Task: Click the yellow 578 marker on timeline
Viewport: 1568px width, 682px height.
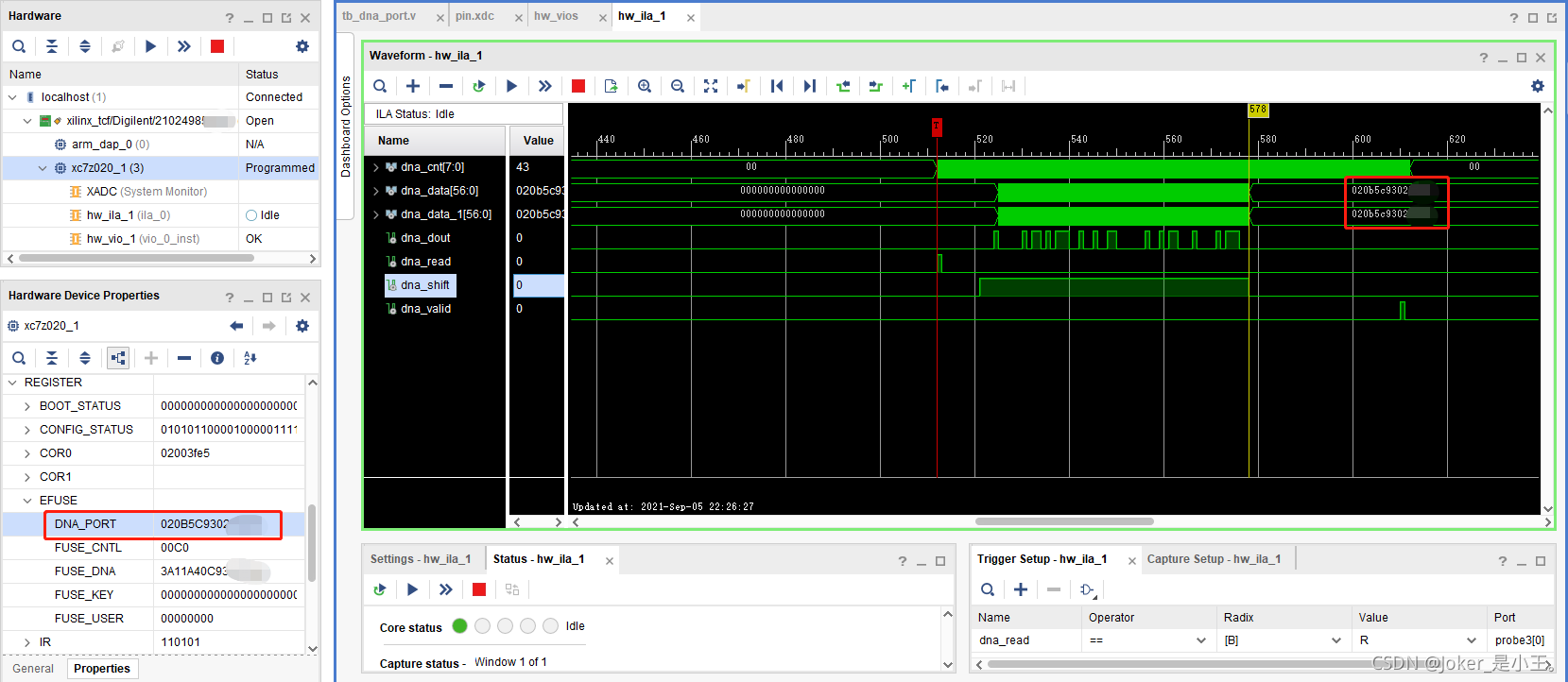Action: 1258,111
